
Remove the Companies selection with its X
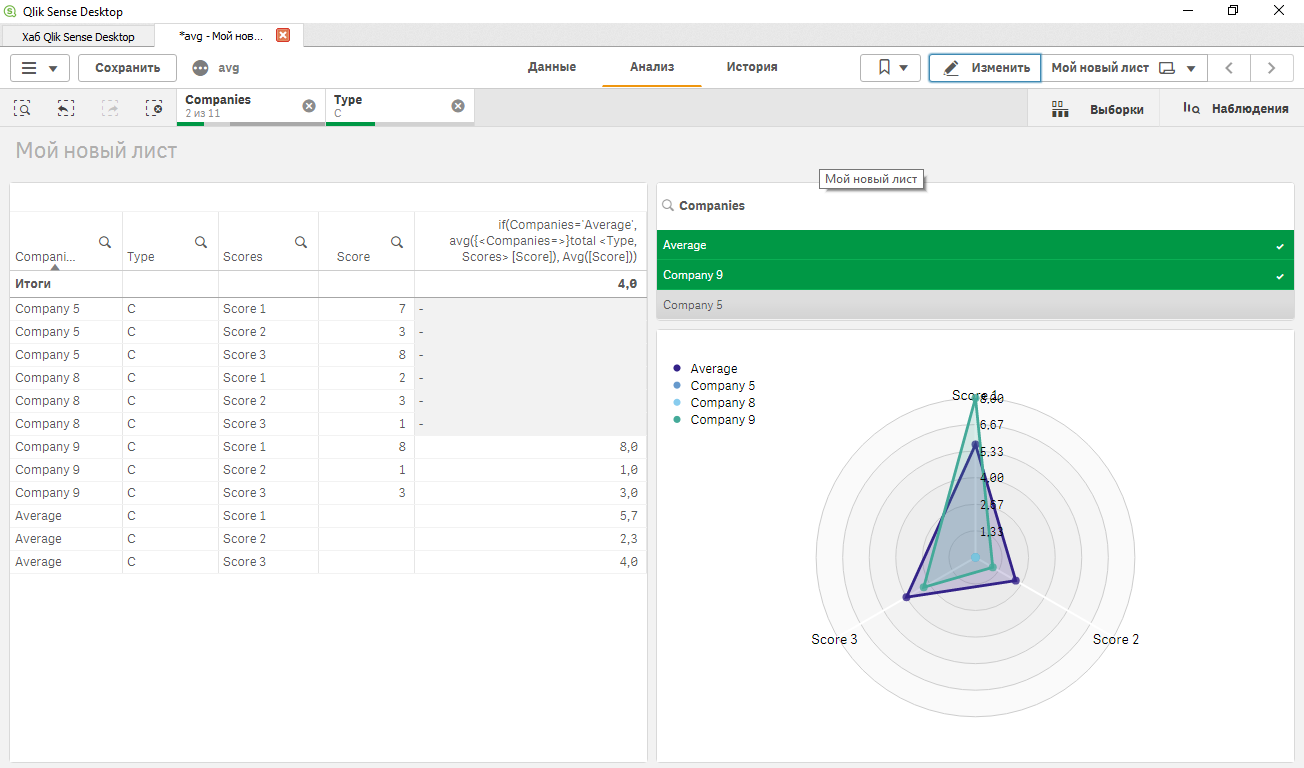(x=309, y=105)
